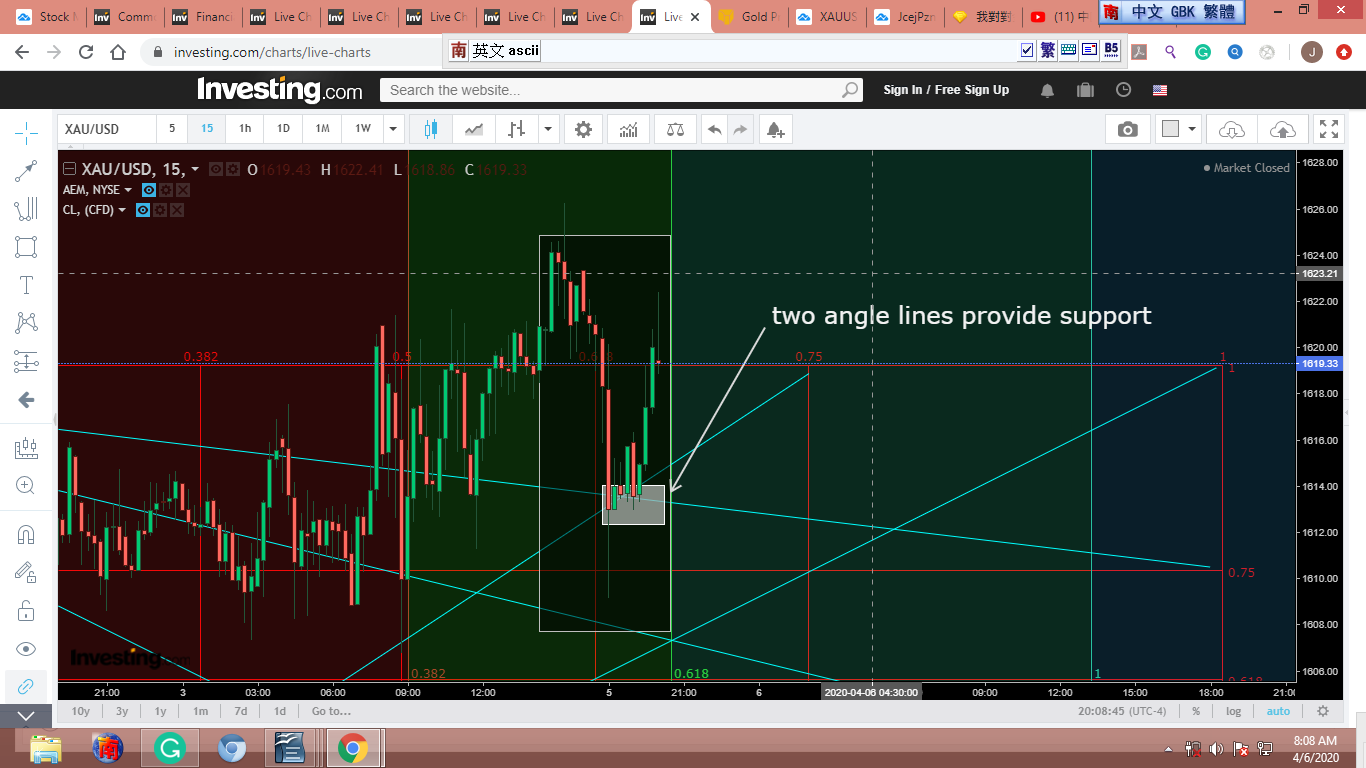
Task: Select the Text annotation tool
Action: click(26, 285)
